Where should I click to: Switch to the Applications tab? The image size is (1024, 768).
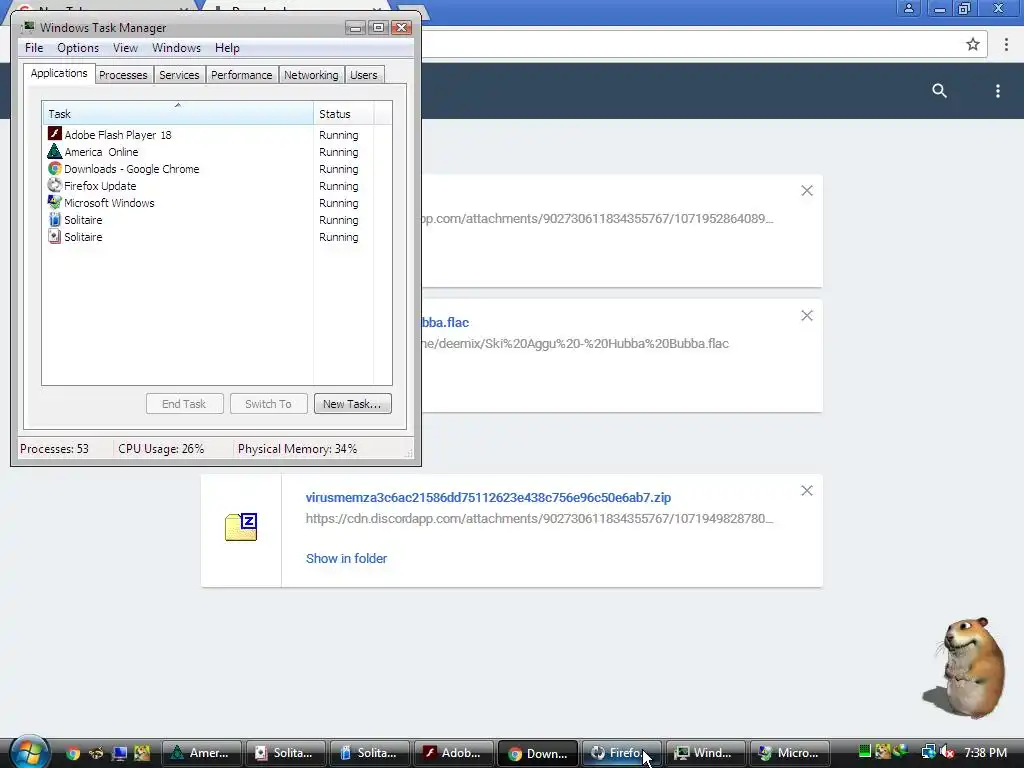pyautogui.click(x=59, y=73)
